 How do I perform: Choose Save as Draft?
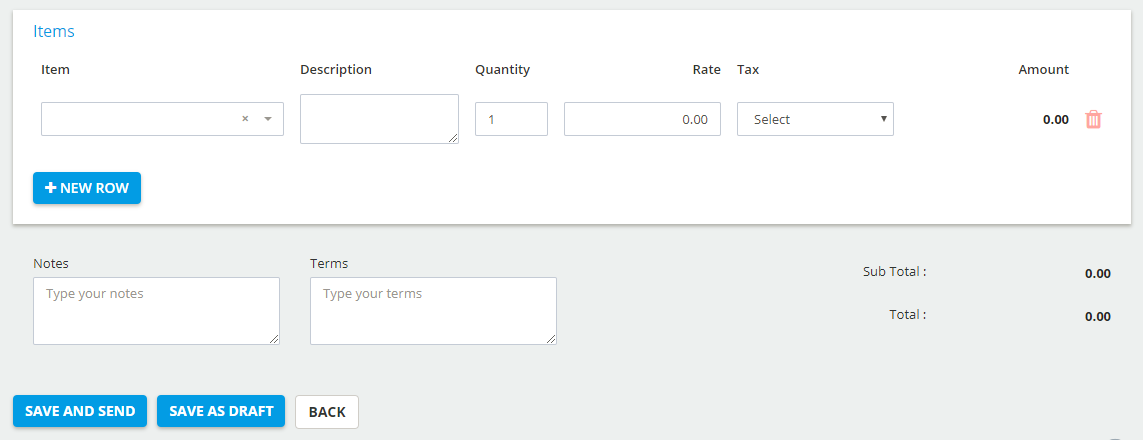pos(221,411)
